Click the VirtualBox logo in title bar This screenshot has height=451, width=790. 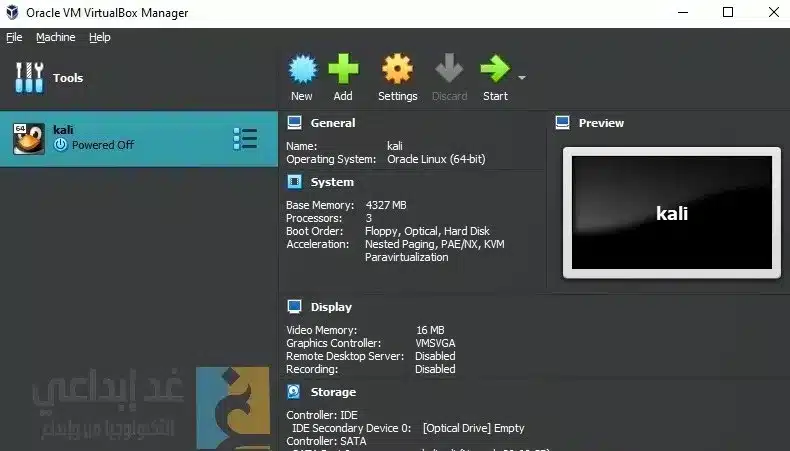(x=12, y=12)
